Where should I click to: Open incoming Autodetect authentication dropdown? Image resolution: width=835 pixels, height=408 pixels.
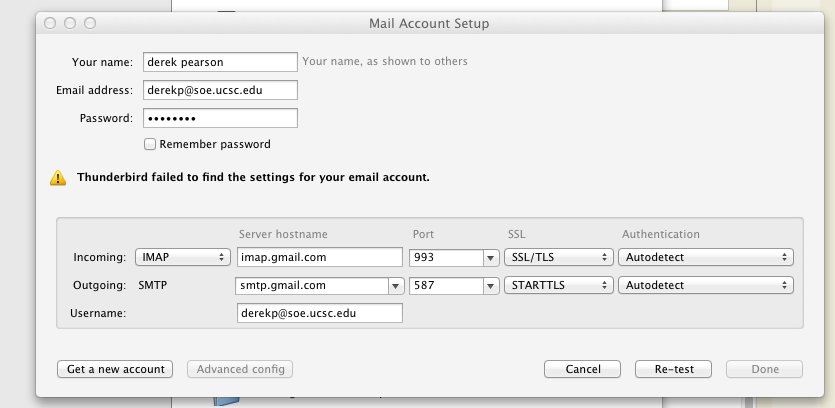click(x=706, y=257)
